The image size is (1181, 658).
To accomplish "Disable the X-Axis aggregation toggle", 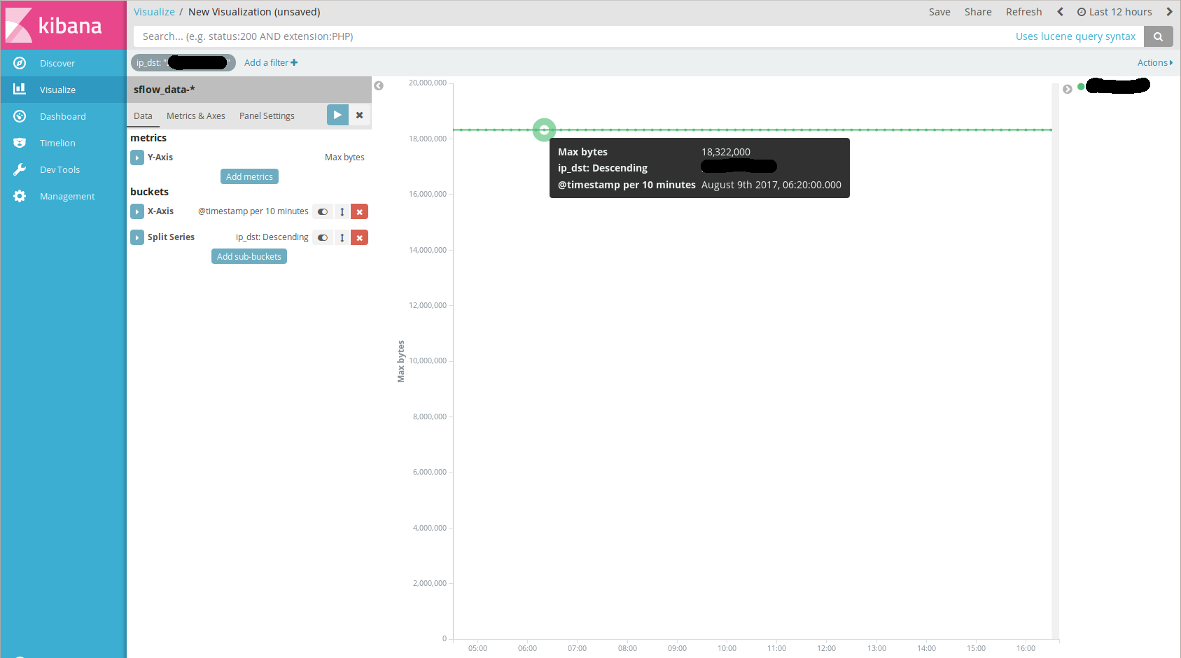I will (x=322, y=212).
